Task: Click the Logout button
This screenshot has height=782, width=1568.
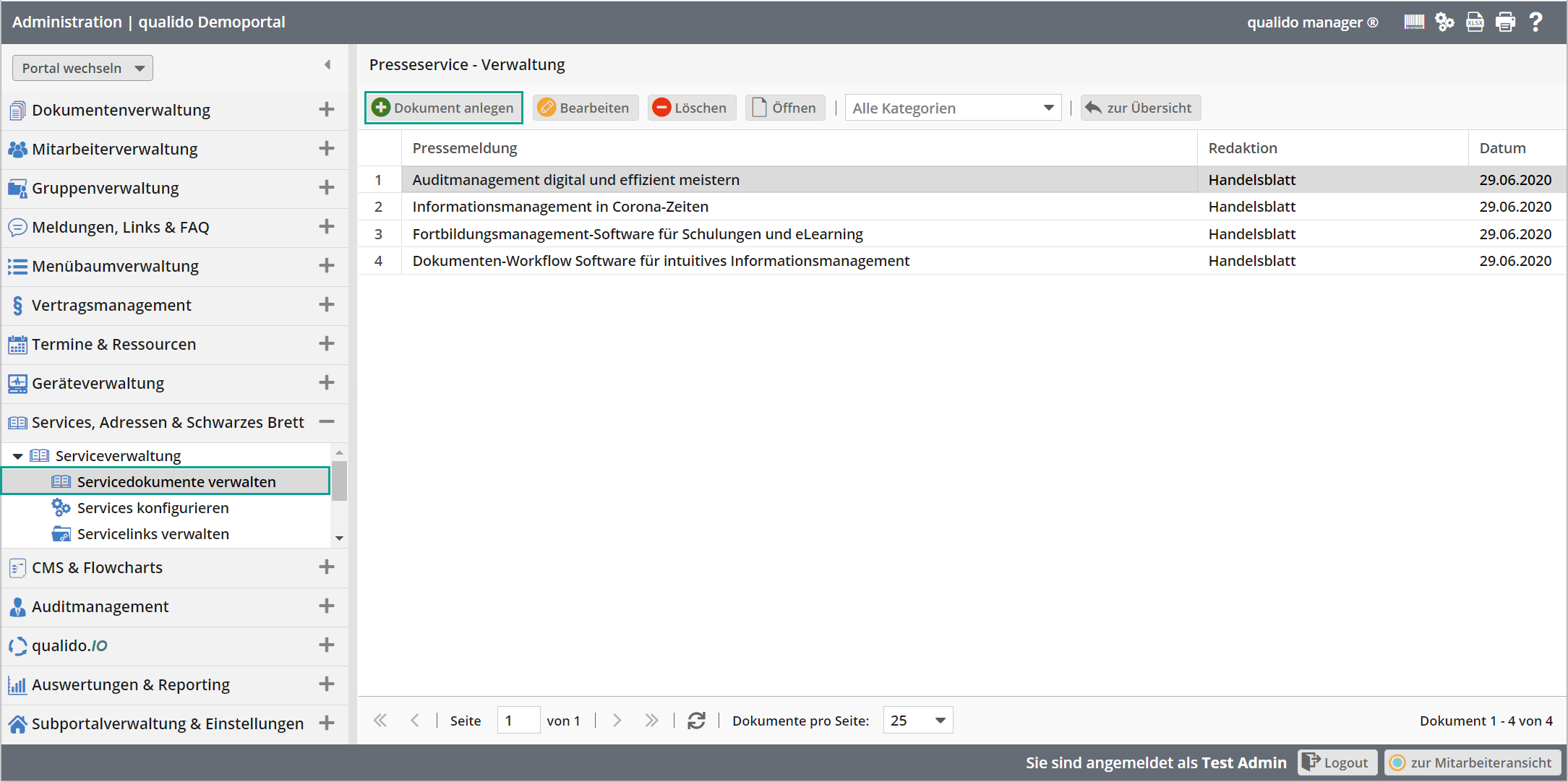Action: click(1337, 762)
